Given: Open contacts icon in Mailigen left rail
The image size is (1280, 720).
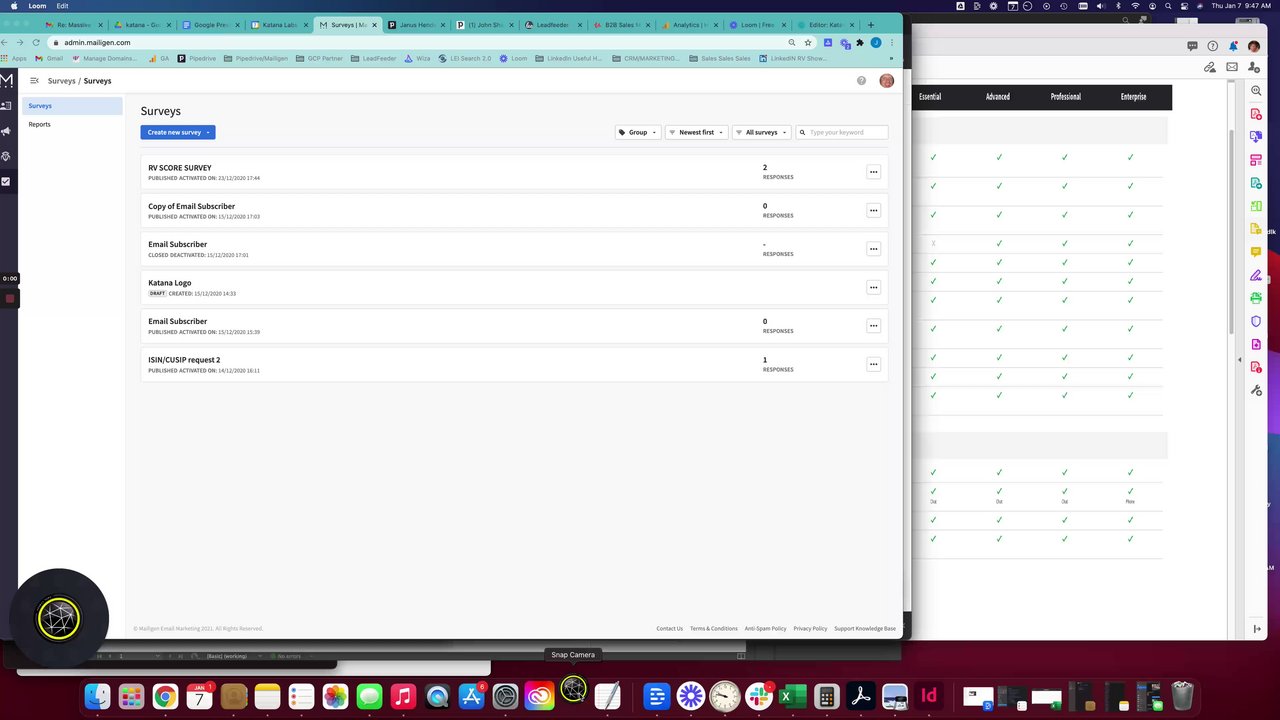Looking at the screenshot, I should pos(6,105).
